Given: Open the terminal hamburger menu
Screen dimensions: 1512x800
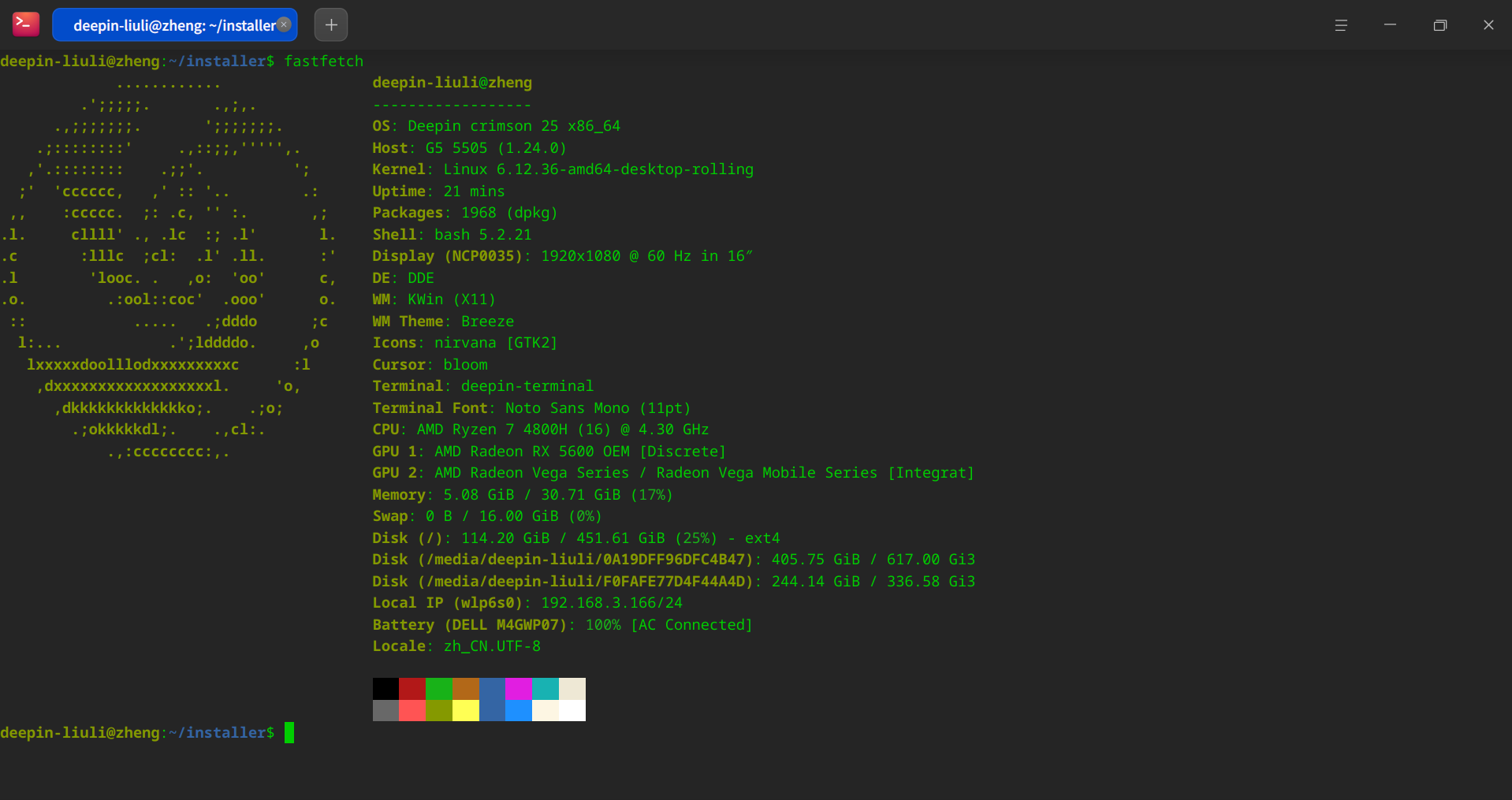Looking at the screenshot, I should click(1341, 25).
